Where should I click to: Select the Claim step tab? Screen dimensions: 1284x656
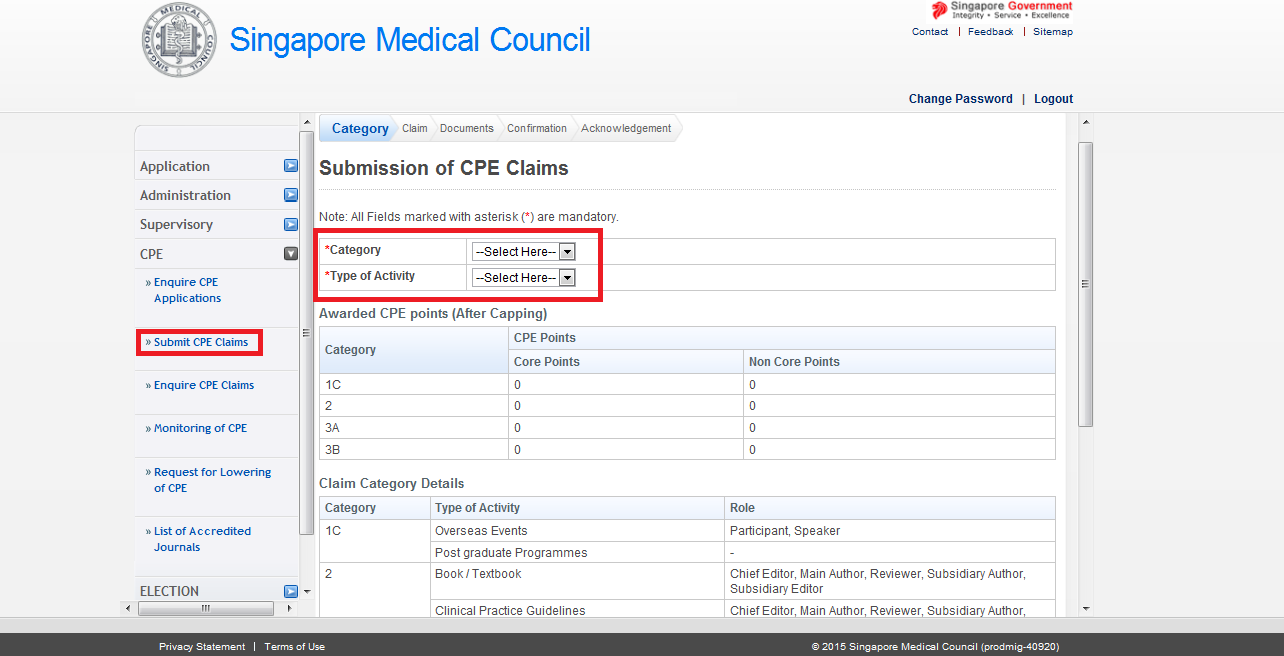click(414, 128)
